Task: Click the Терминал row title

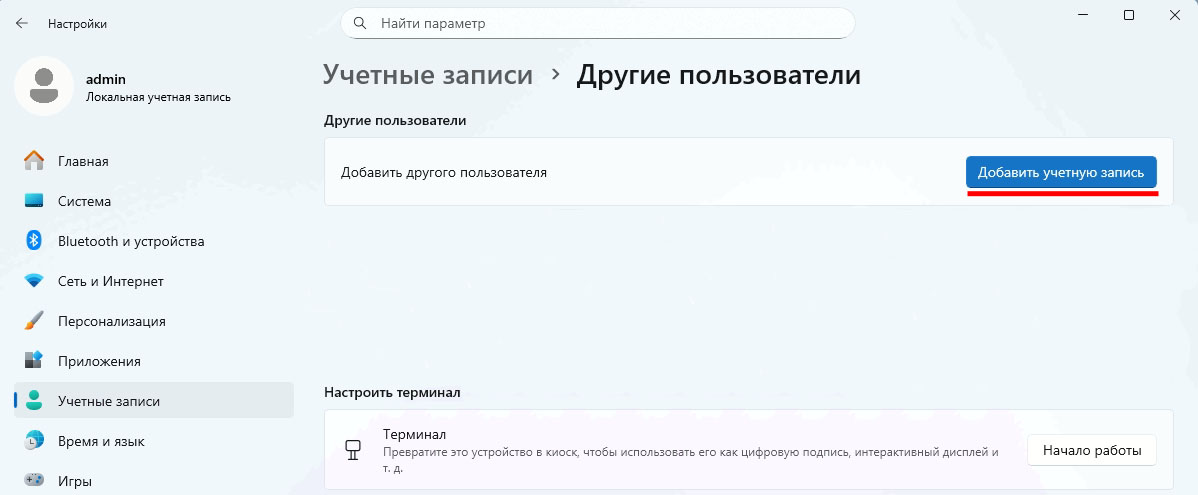Action: [x=414, y=434]
